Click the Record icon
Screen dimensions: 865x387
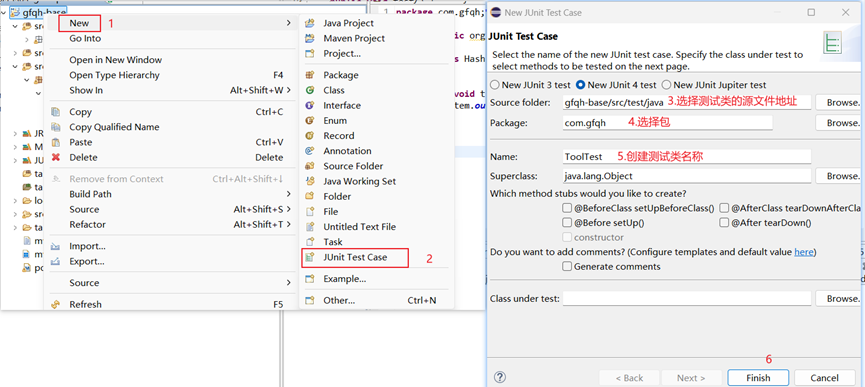pos(310,136)
